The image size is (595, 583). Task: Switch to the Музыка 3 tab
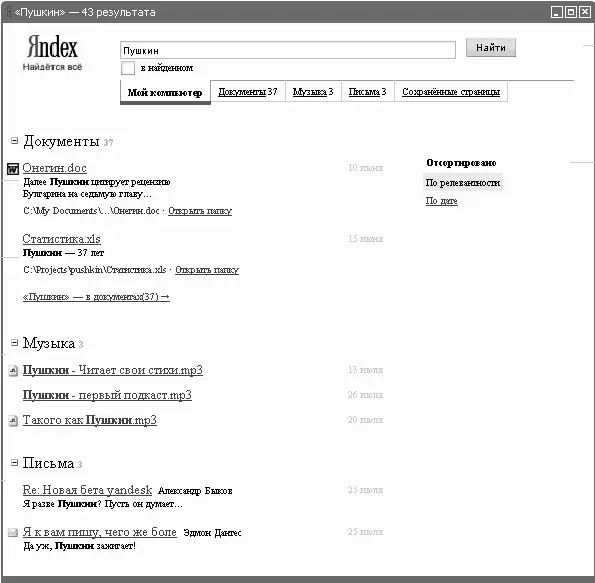313,91
